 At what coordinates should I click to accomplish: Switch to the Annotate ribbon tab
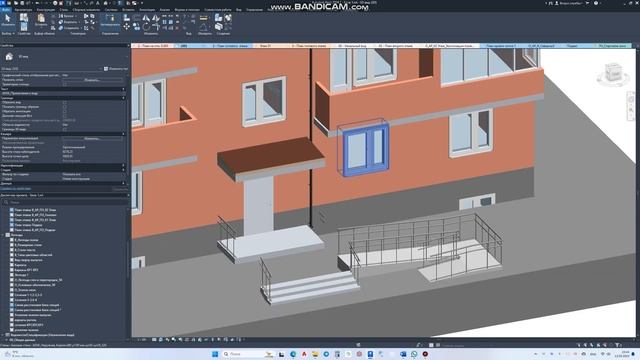pos(147,9)
